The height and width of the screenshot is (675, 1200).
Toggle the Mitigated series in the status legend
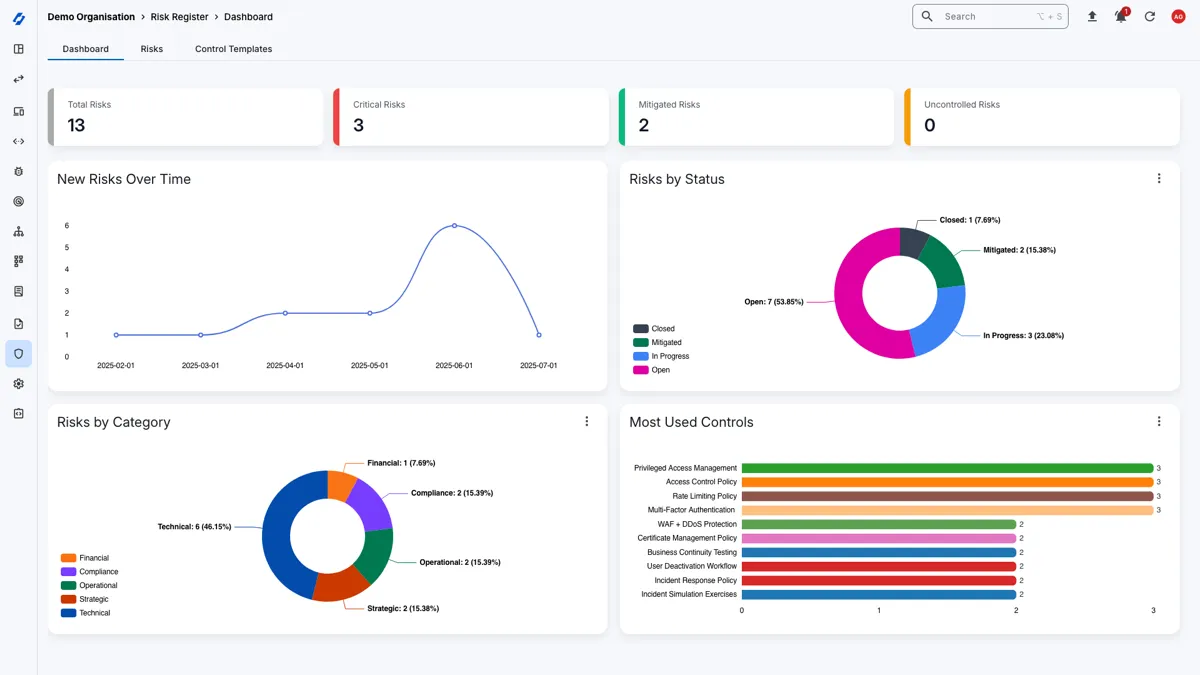662,341
